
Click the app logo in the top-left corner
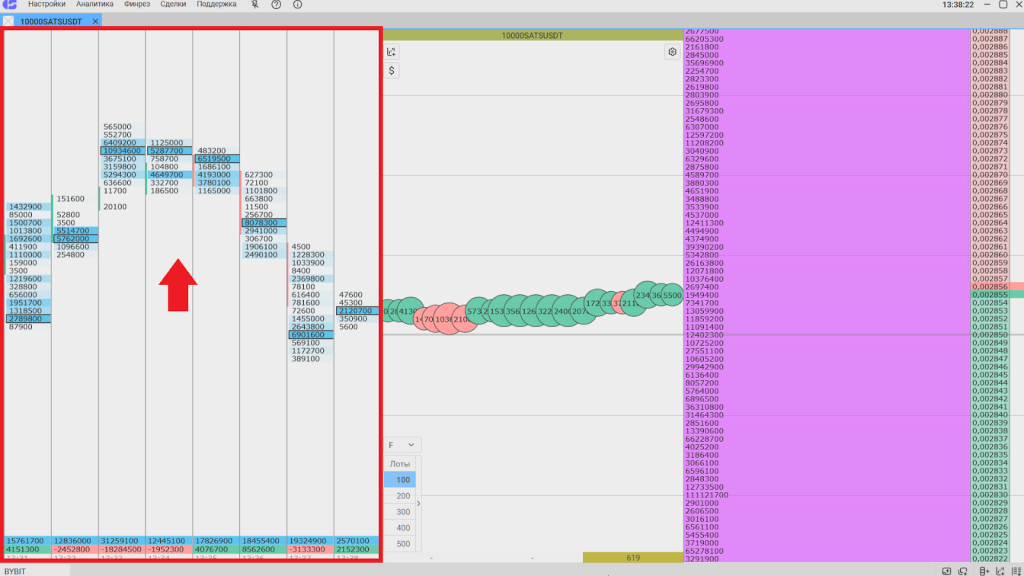pos(10,5)
